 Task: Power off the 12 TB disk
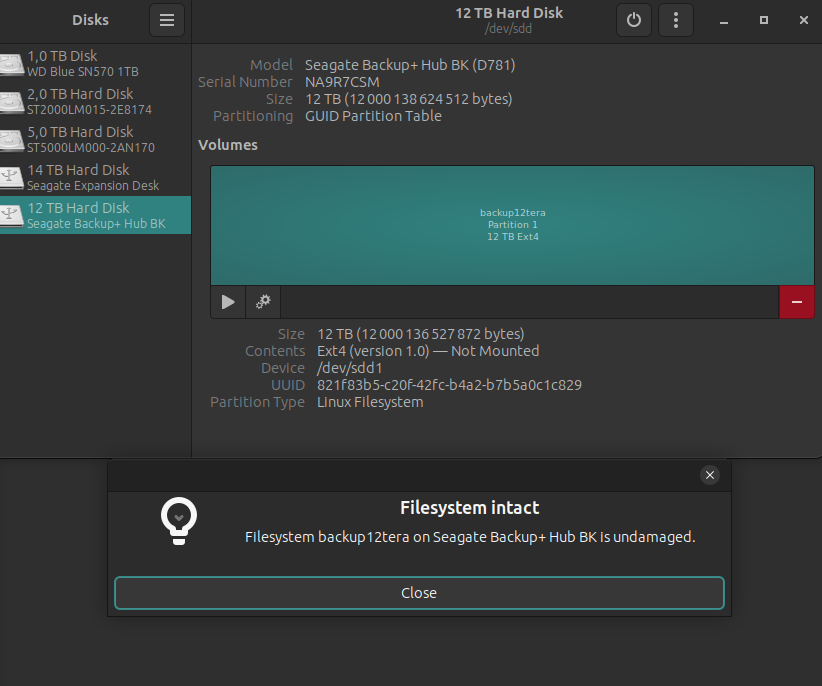(x=633, y=20)
